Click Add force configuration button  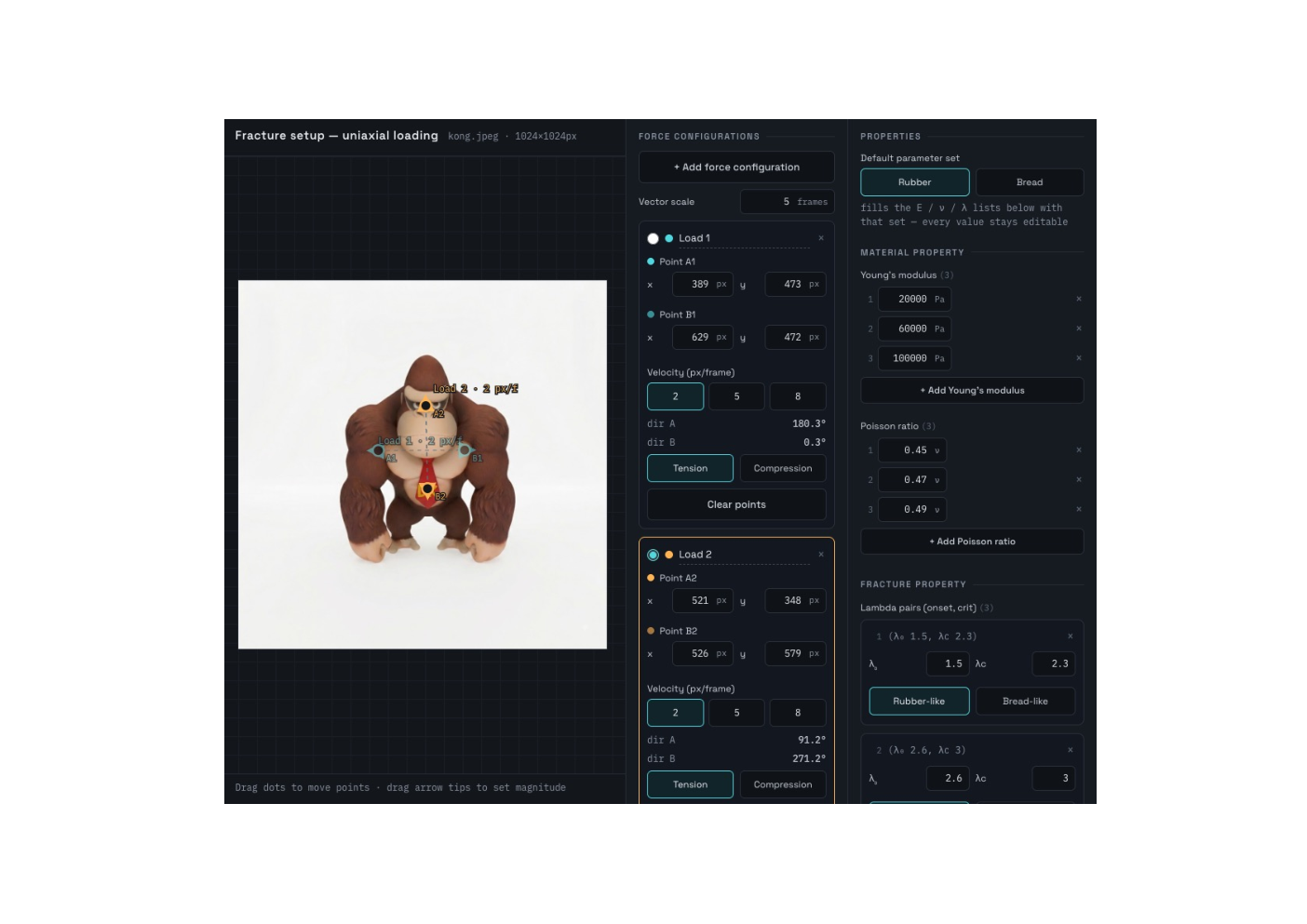pos(736,167)
